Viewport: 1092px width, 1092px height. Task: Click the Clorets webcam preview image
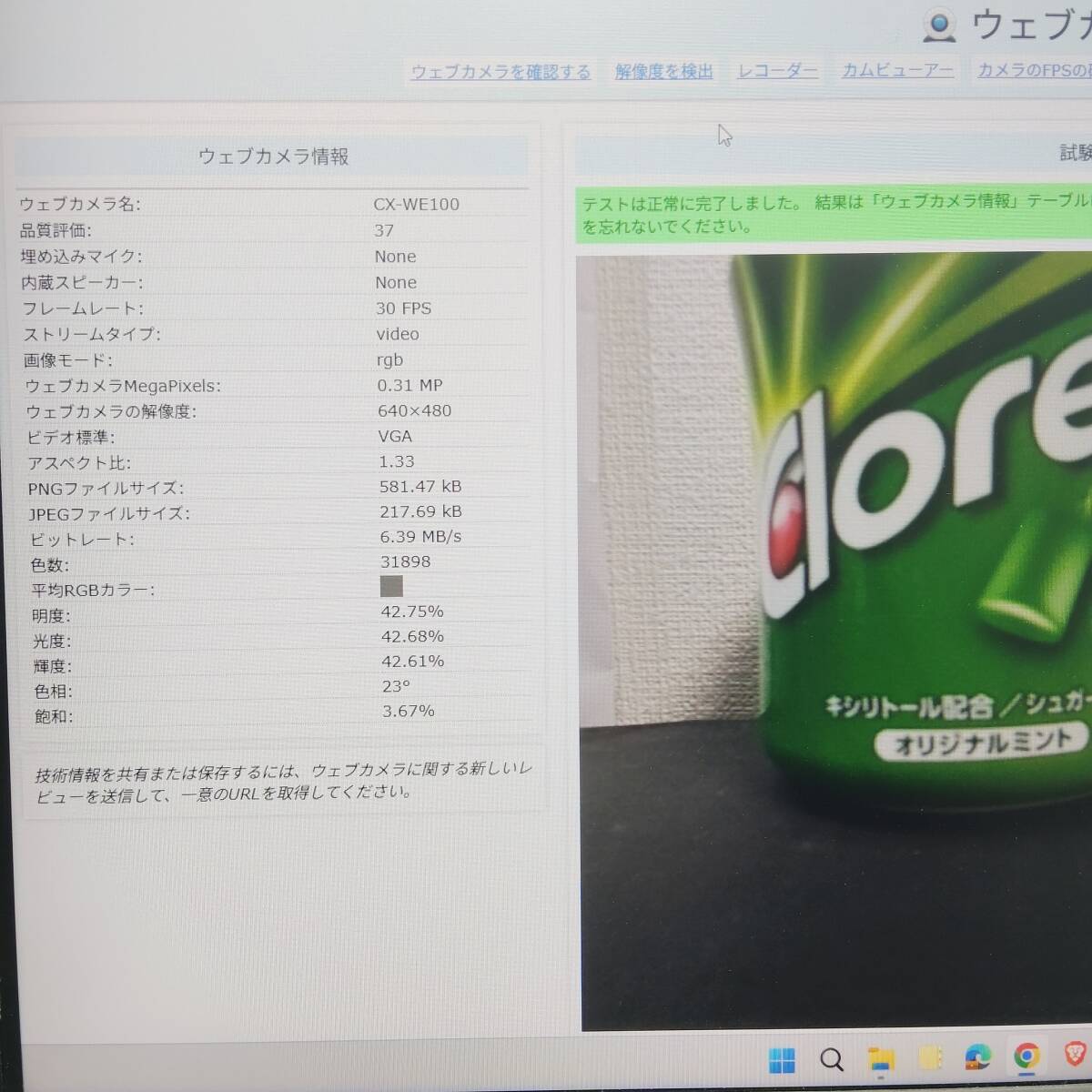click(x=835, y=642)
